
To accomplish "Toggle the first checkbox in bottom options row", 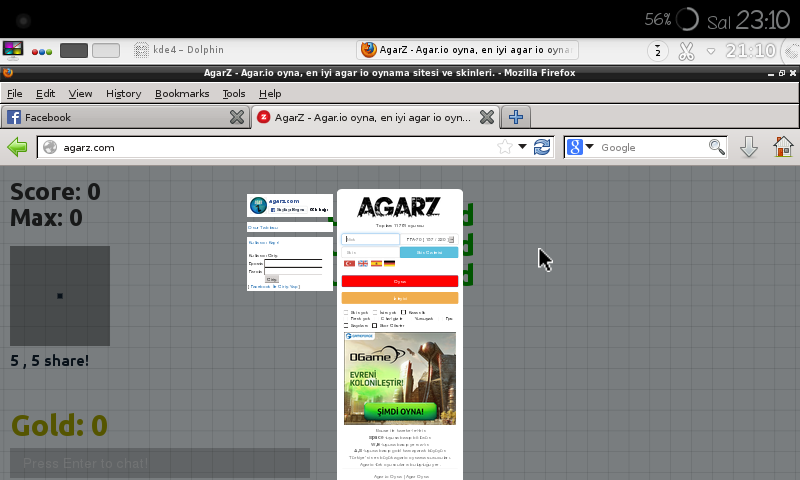I will (x=346, y=325).
